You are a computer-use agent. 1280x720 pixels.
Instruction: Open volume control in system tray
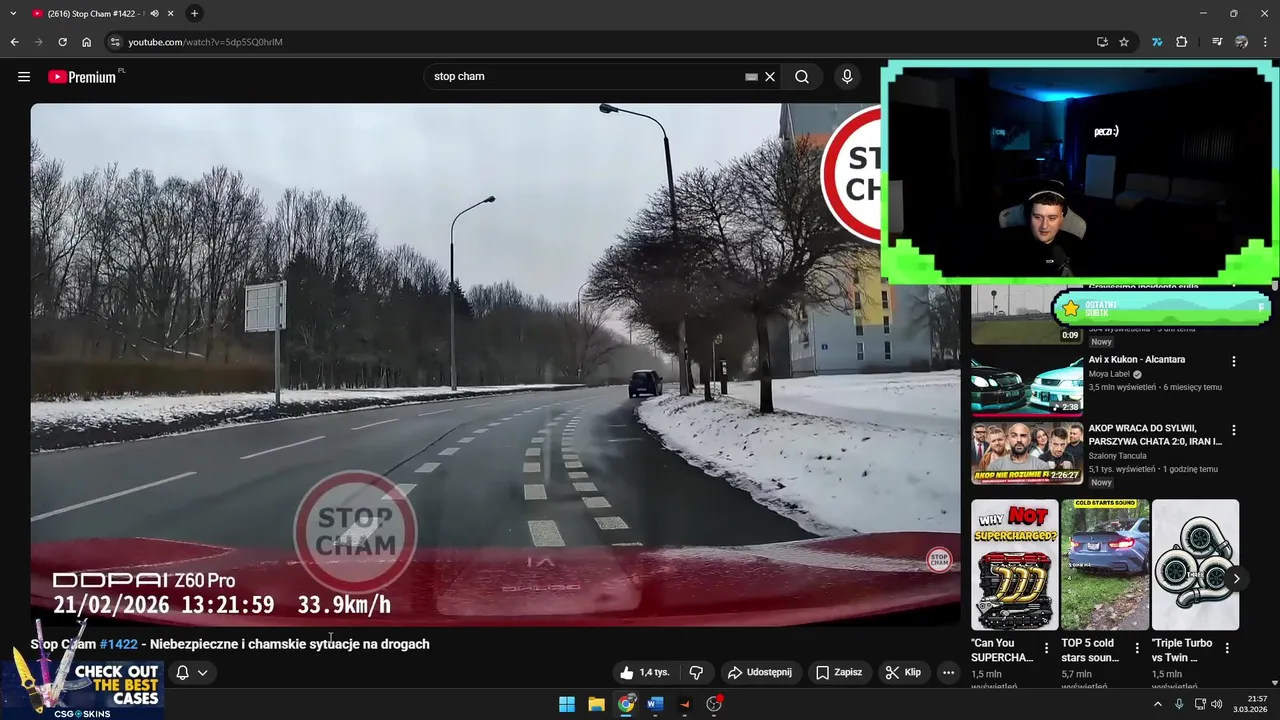(x=1217, y=704)
